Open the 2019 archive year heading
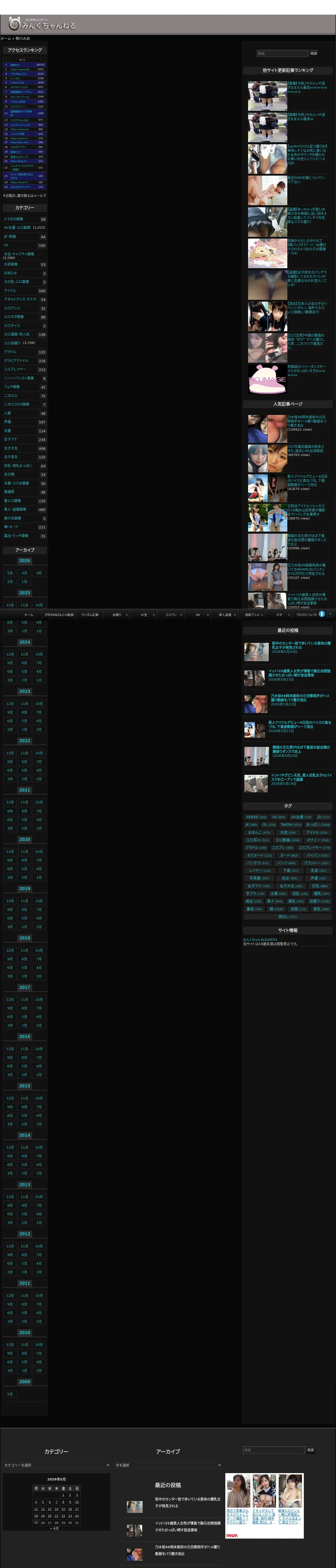 24,889
